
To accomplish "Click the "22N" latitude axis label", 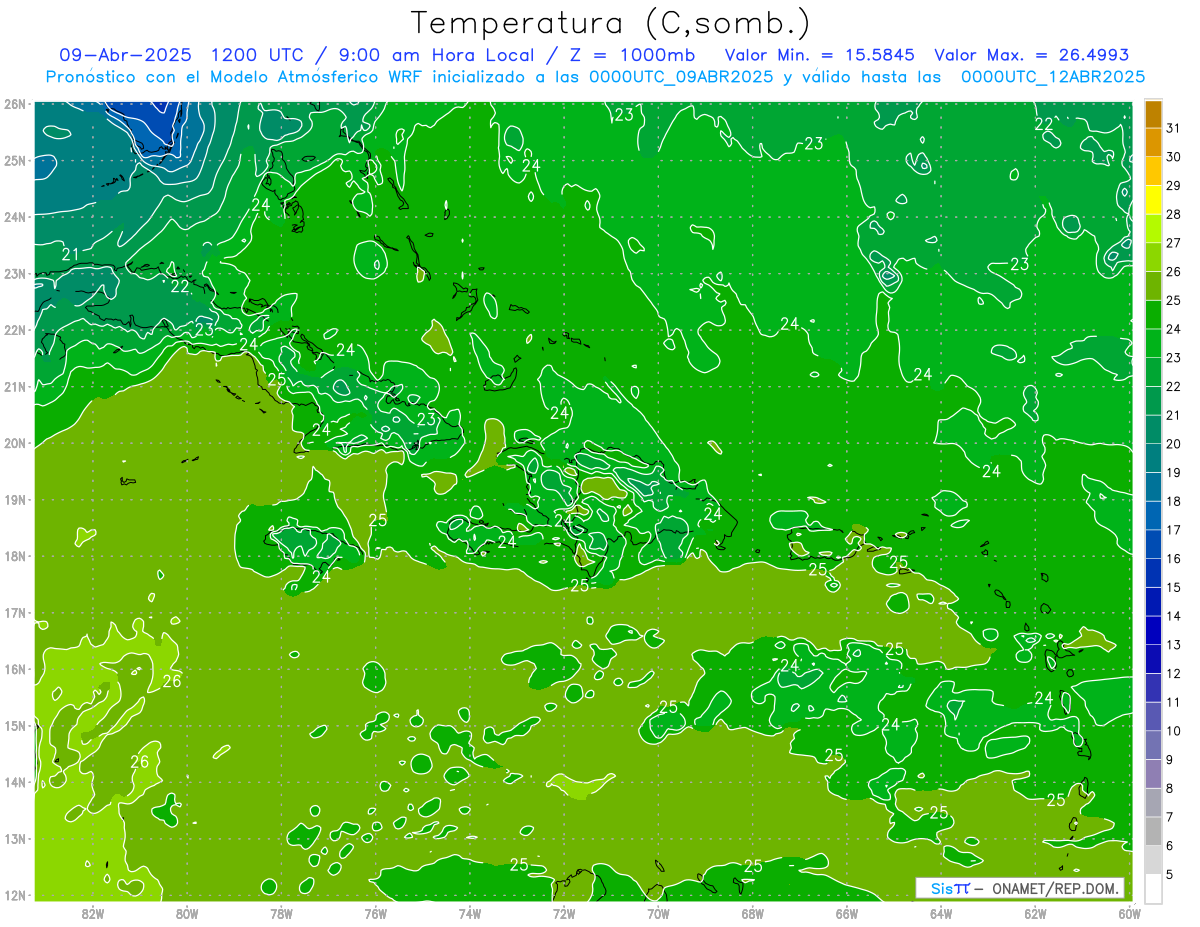I will pyautogui.click(x=14, y=330).
